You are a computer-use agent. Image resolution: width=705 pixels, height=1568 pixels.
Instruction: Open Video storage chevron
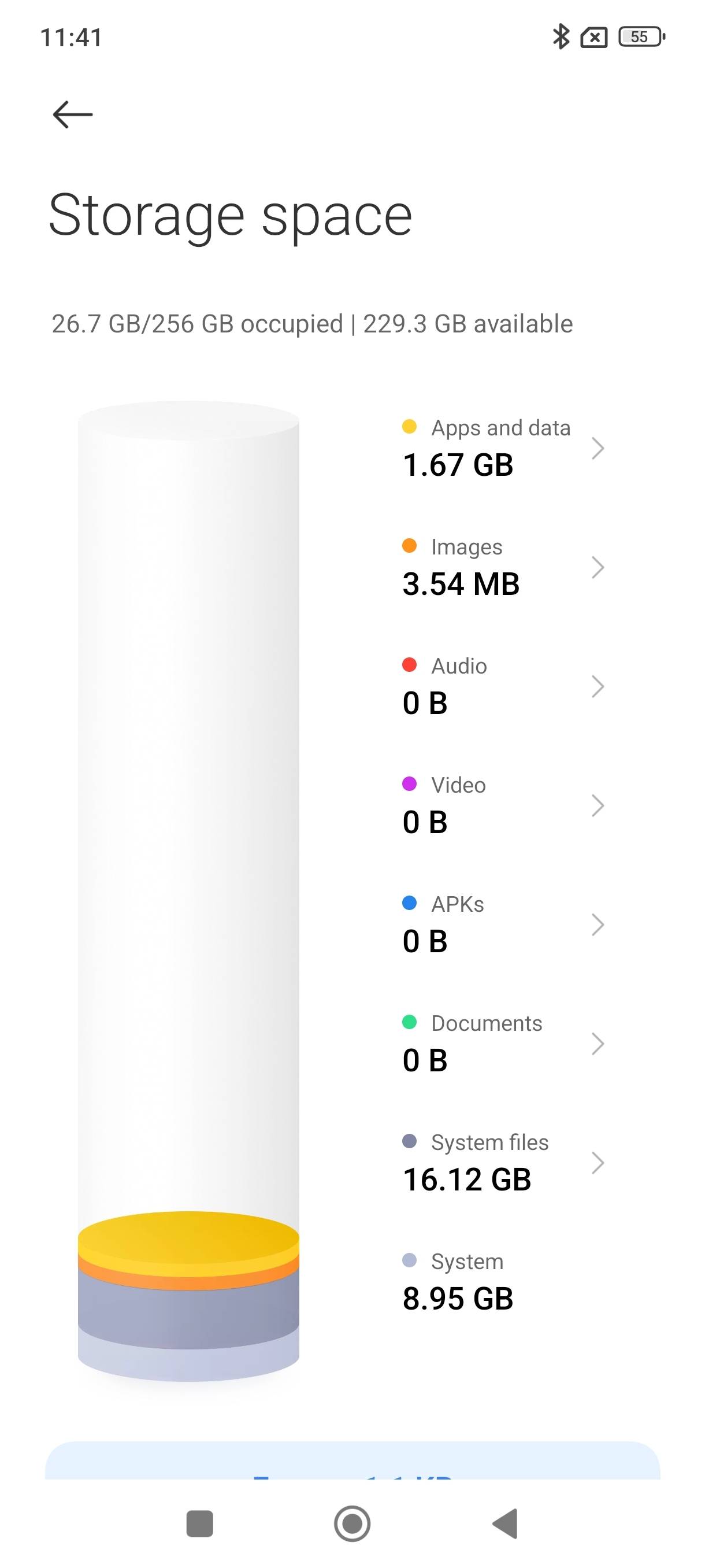pos(598,806)
